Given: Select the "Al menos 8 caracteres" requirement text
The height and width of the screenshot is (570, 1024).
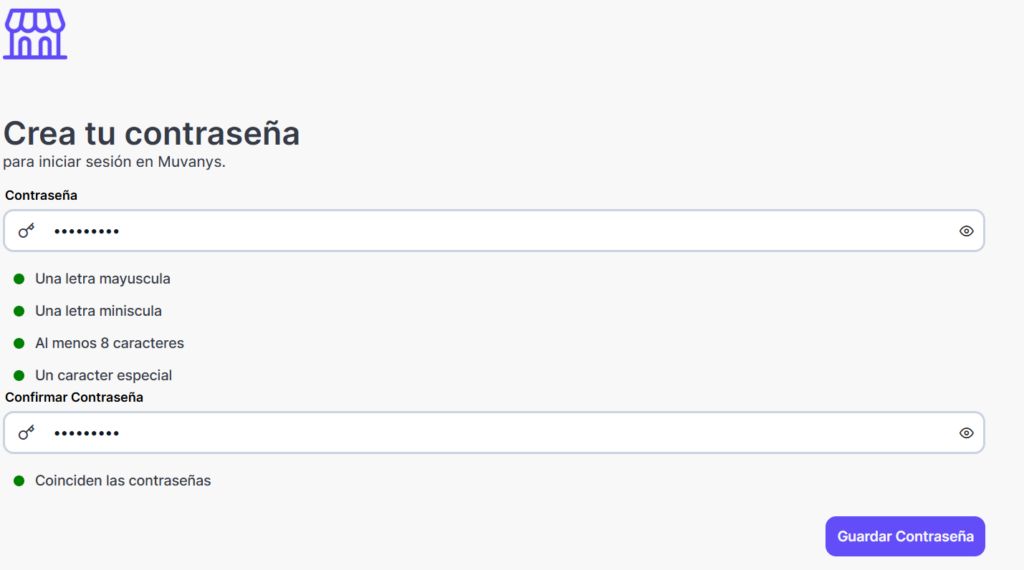Looking at the screenshot, I should pos(109,343).
